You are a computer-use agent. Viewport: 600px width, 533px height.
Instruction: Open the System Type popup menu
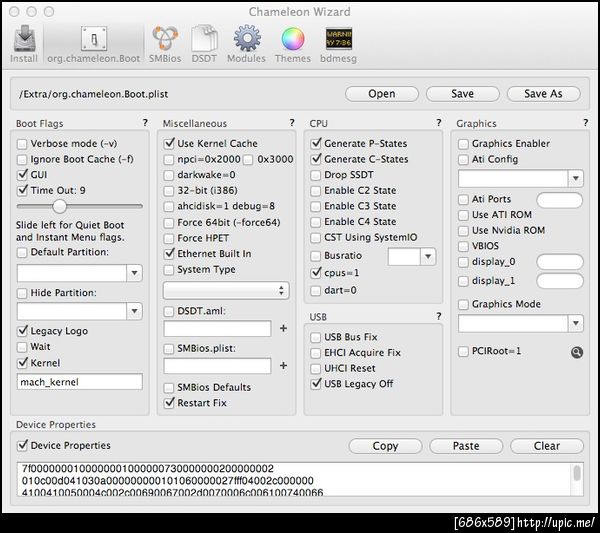click(x=226, y=290)
